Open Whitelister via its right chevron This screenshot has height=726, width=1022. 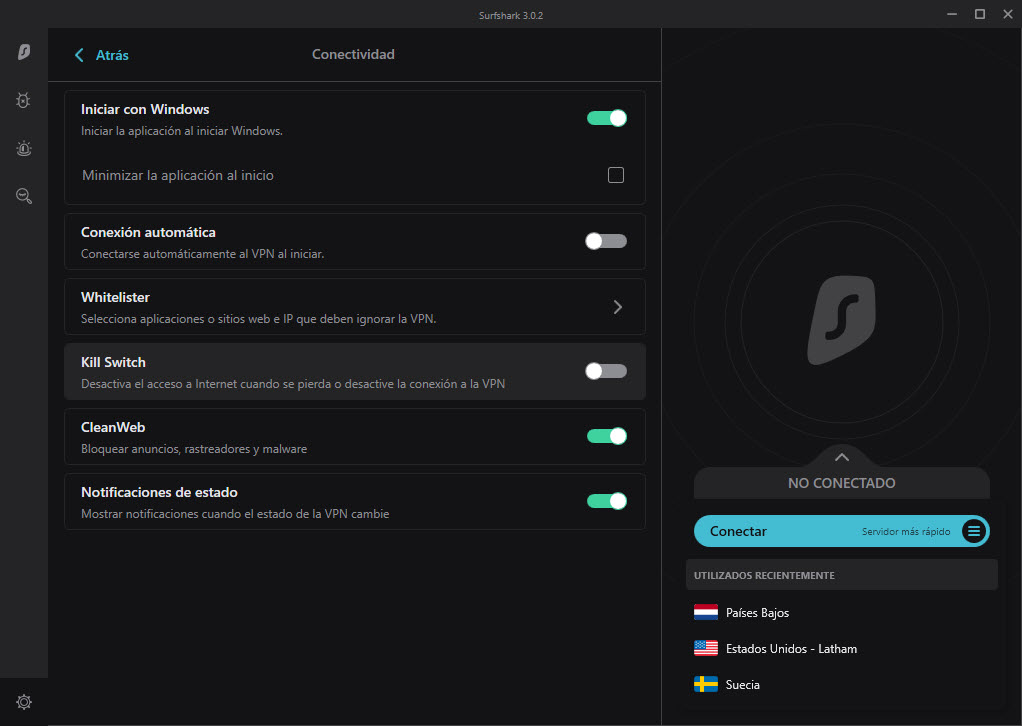(618, 307)
